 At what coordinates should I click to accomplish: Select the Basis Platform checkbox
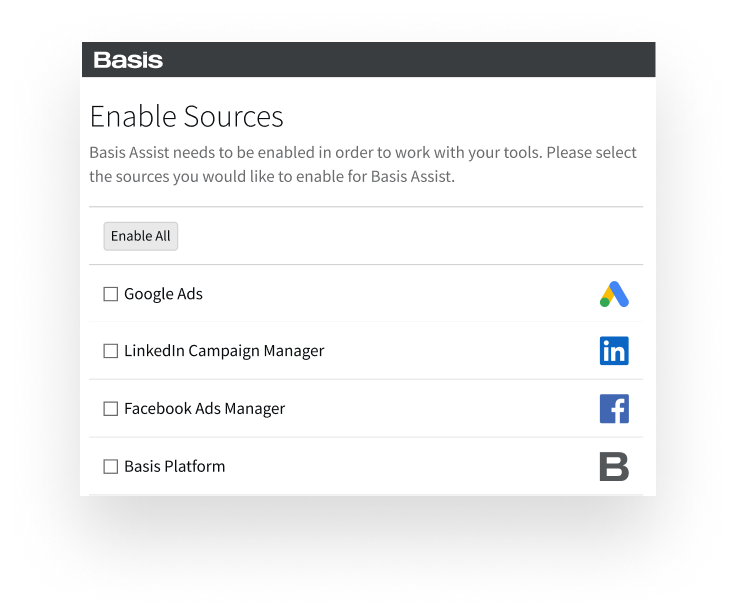(x=110, y=466)
